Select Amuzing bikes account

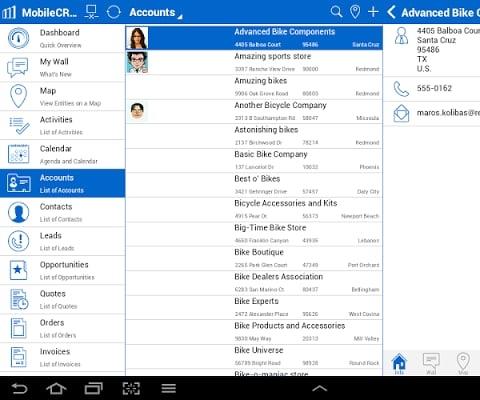click(254, 87)
